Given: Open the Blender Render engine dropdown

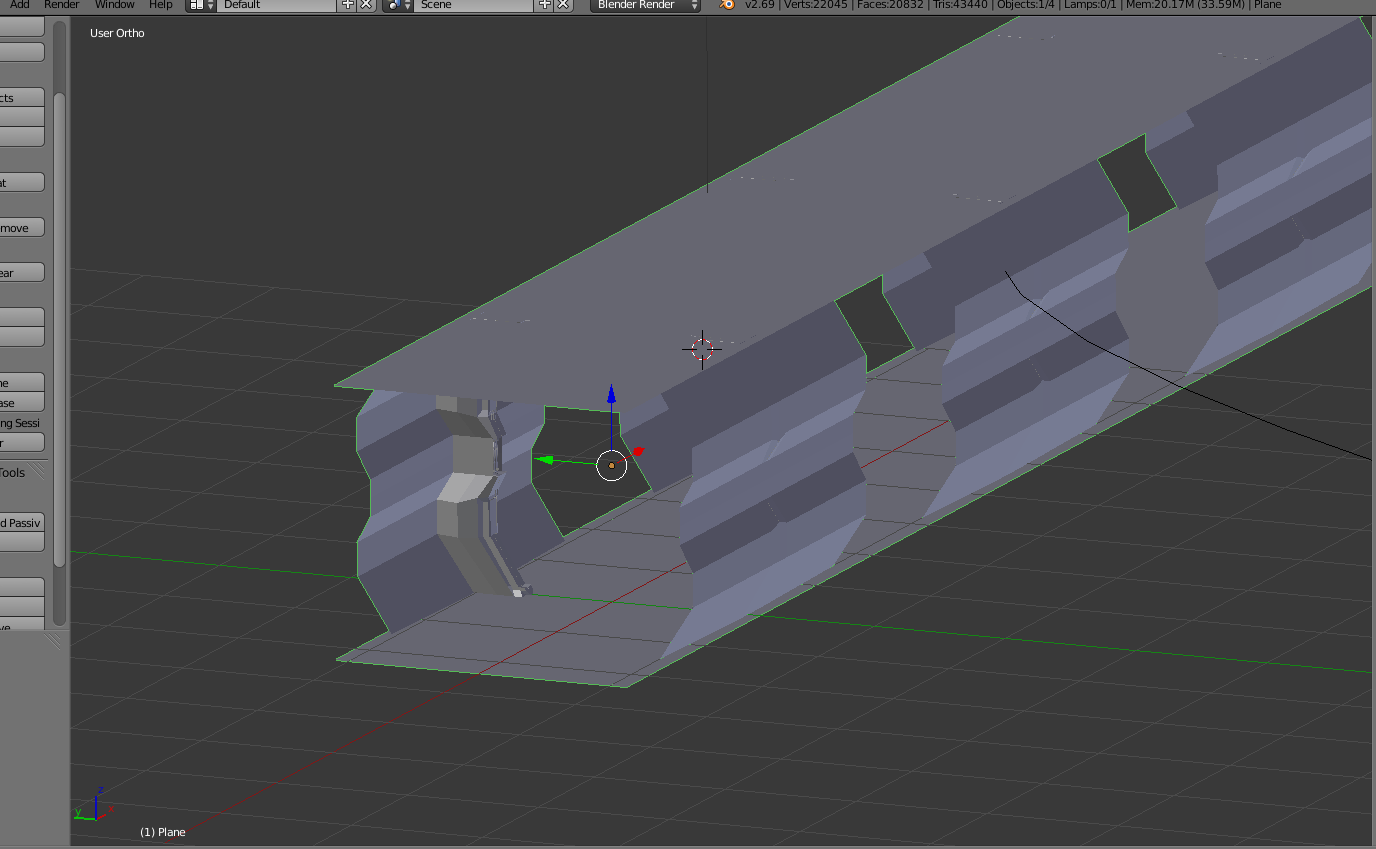Looking at the screenshot, I should [x=646, y=5].
